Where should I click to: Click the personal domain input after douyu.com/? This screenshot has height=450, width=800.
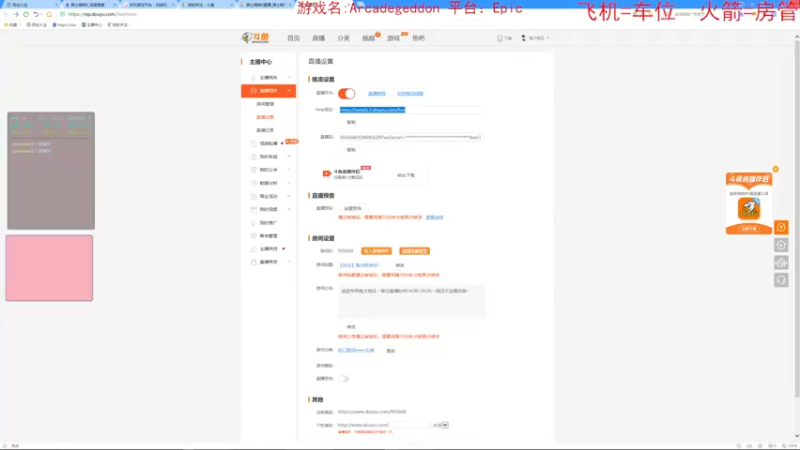409,424
